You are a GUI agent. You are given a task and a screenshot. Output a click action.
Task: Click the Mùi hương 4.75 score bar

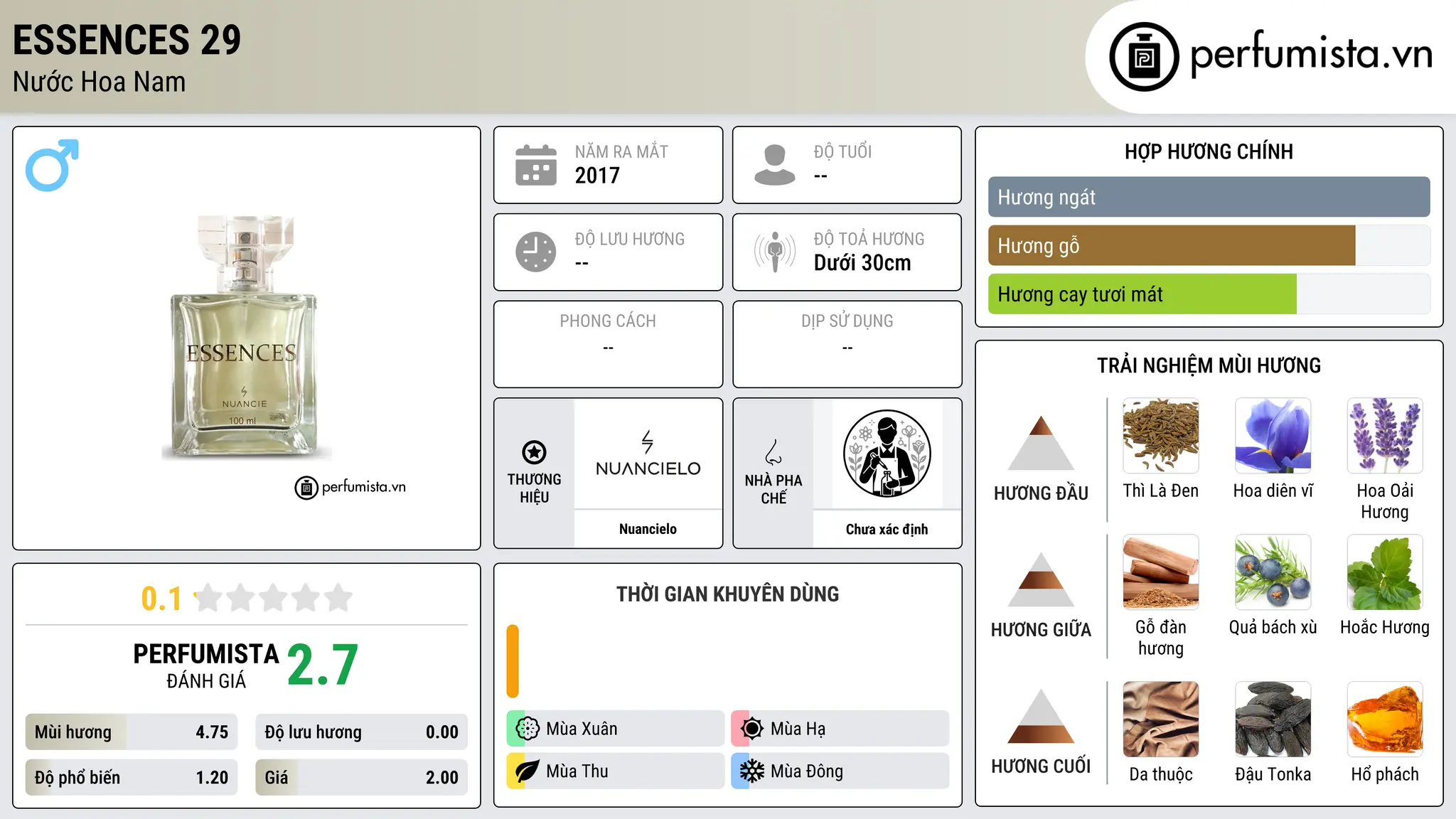132,732
